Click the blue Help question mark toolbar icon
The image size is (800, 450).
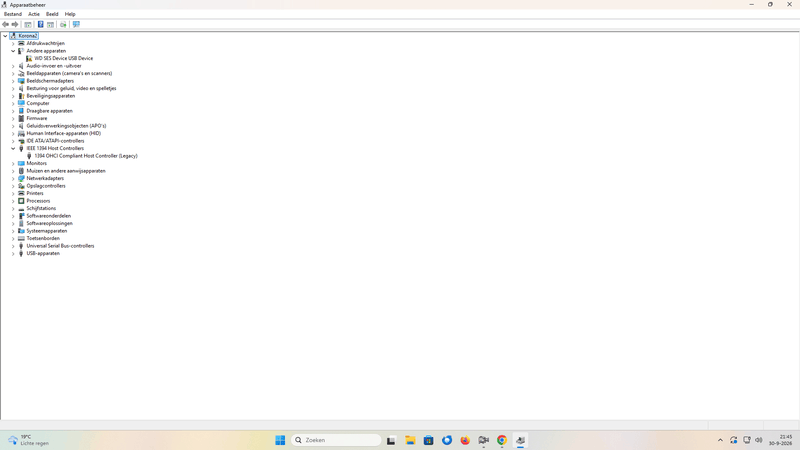(40, 24)
